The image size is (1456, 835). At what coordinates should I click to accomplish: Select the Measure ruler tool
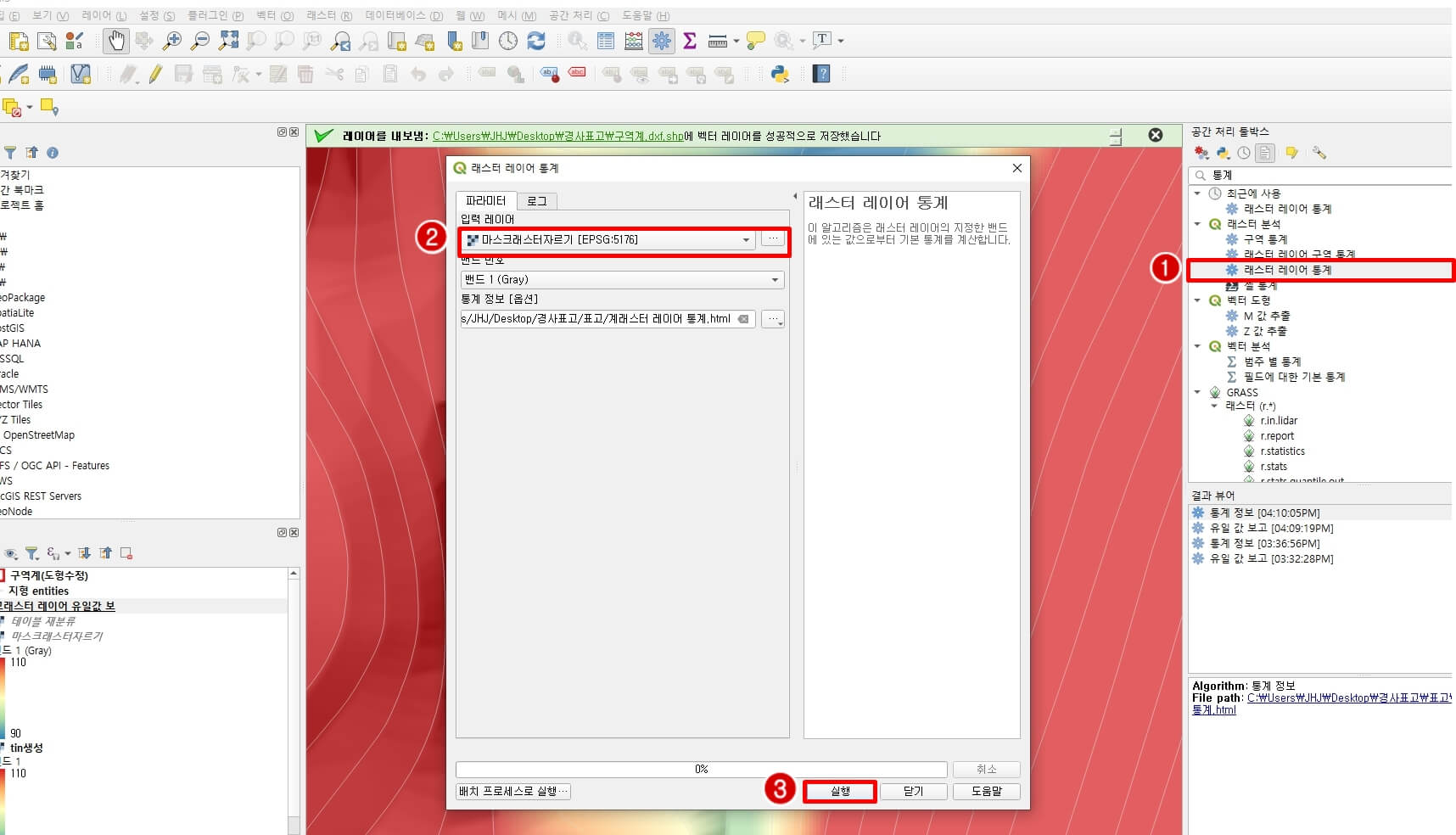tap(718, 41)
